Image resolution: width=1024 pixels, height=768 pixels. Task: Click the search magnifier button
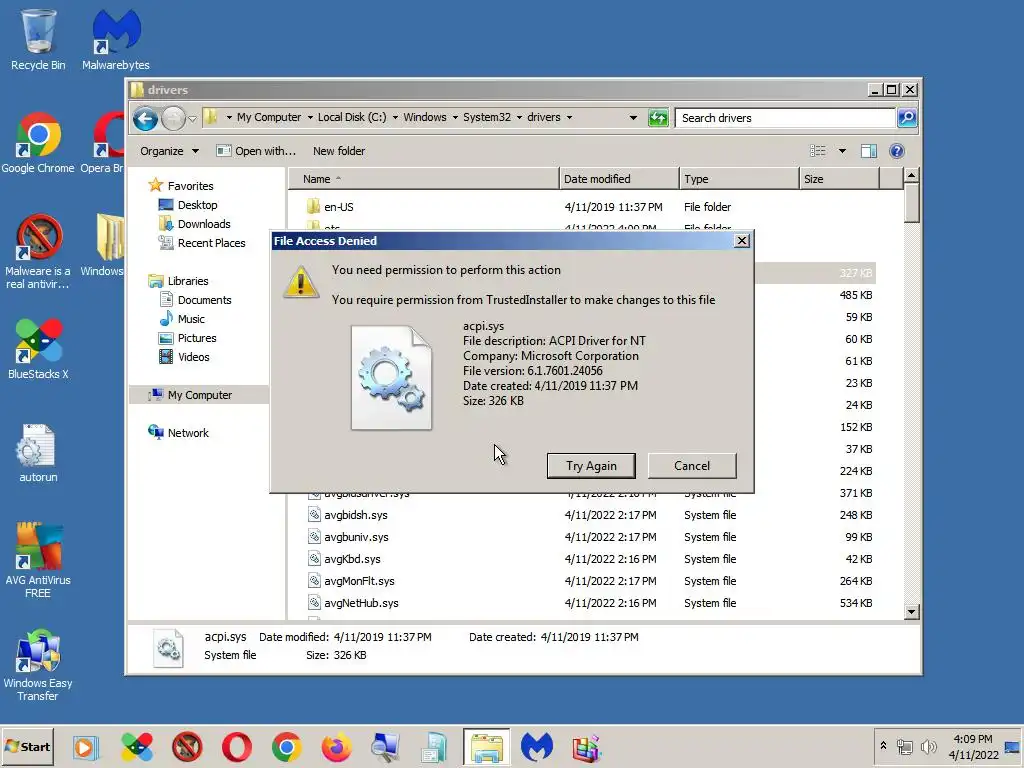coord(907,118)
